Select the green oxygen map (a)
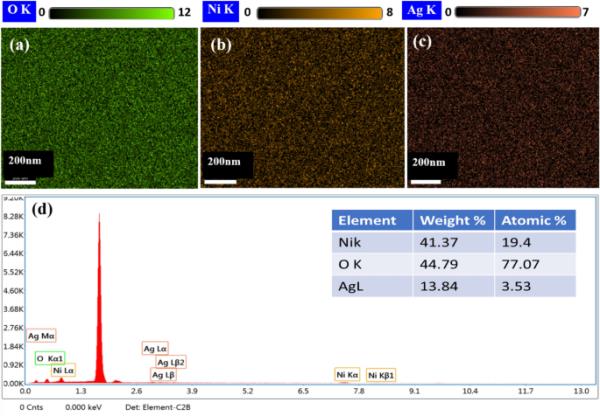 point(100,108)
